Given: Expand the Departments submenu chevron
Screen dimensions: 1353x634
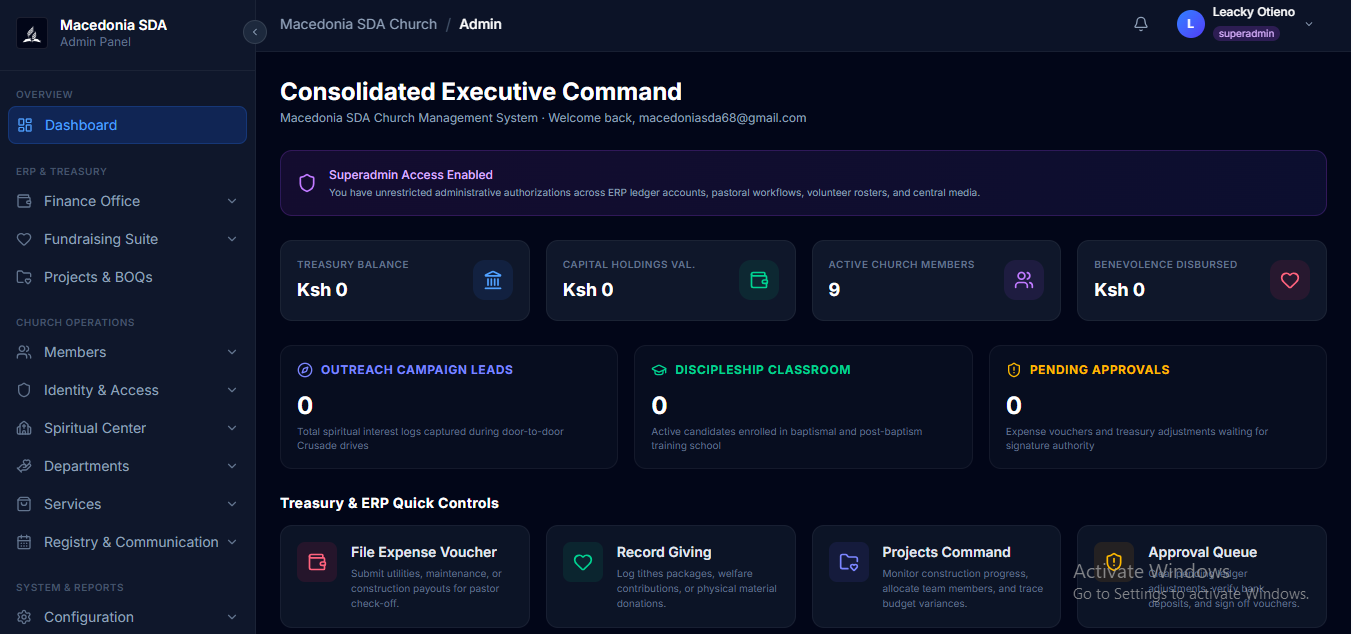Looking at the screenshot, I should 232,466.
